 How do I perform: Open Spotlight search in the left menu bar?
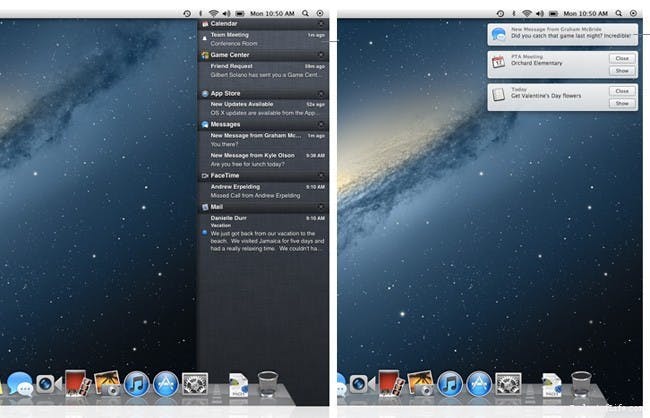click(306, 13)
